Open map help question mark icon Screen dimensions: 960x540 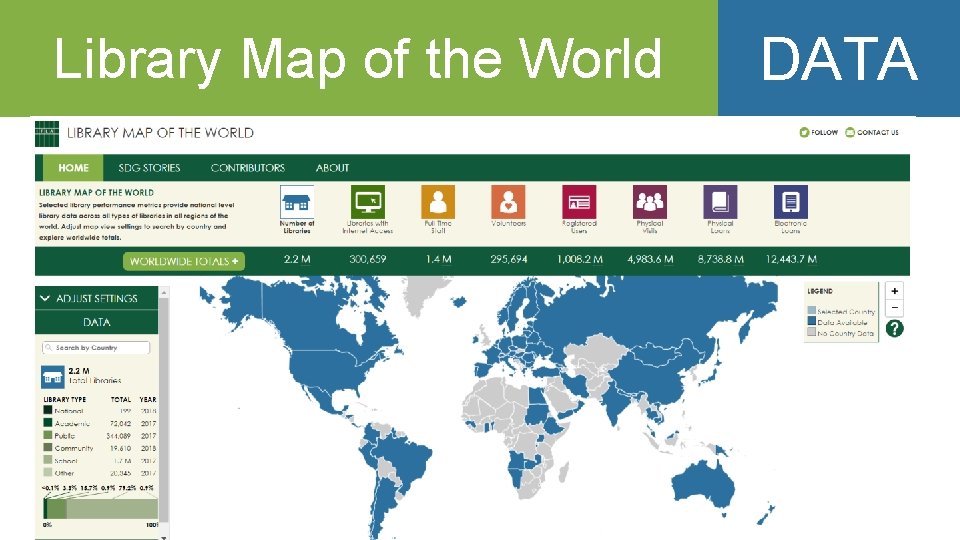pos(894,329)
